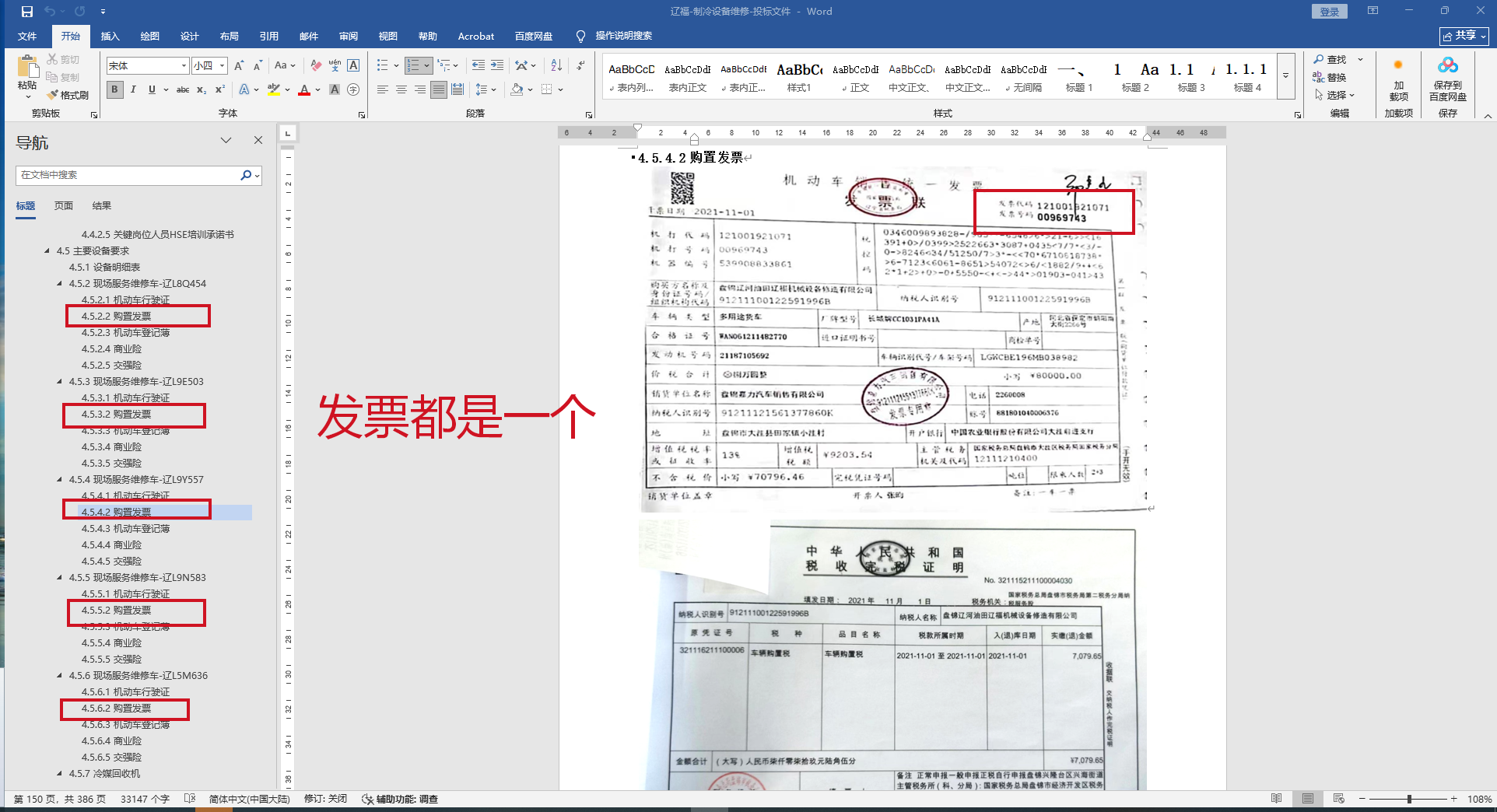Zoom out with the minus button
The height and width of the screenshot is (812, 1497).
(x=1362, y=799)
